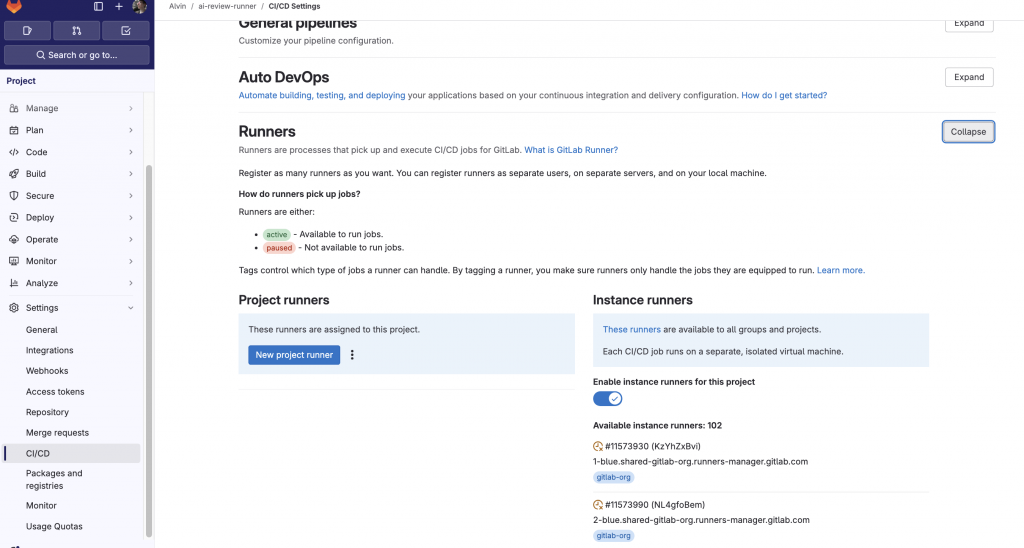
Task: Click gitlab-org tag under 1-blue runner
Action: point(613,477)
